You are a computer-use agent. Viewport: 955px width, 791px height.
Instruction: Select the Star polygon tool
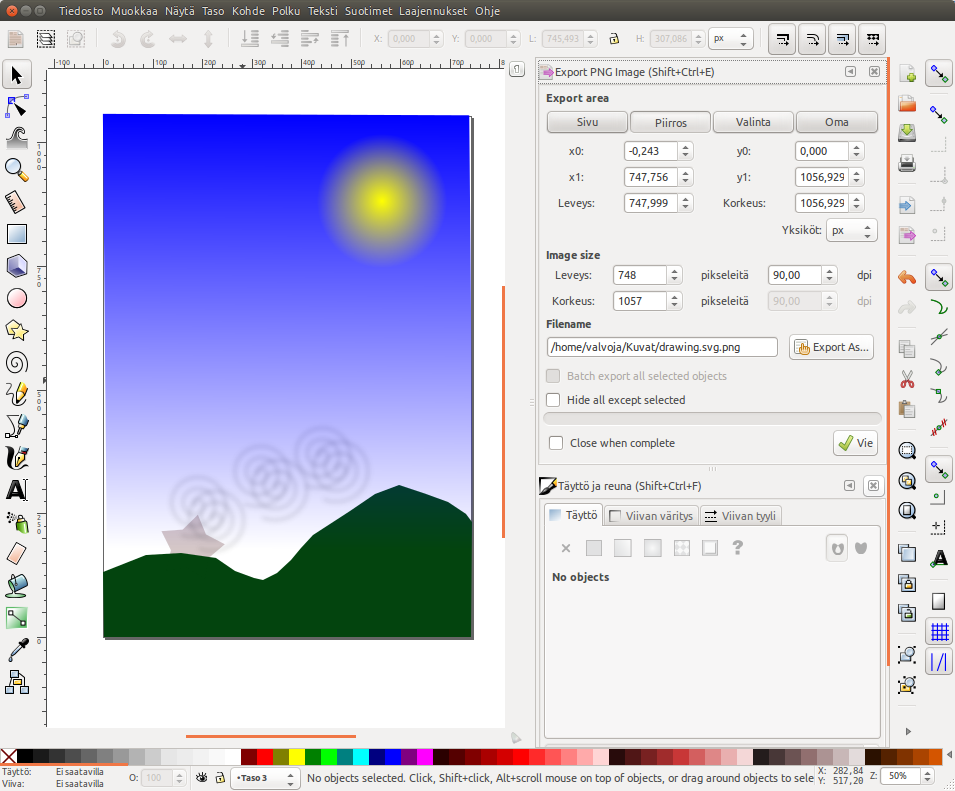tap(16, 330)
